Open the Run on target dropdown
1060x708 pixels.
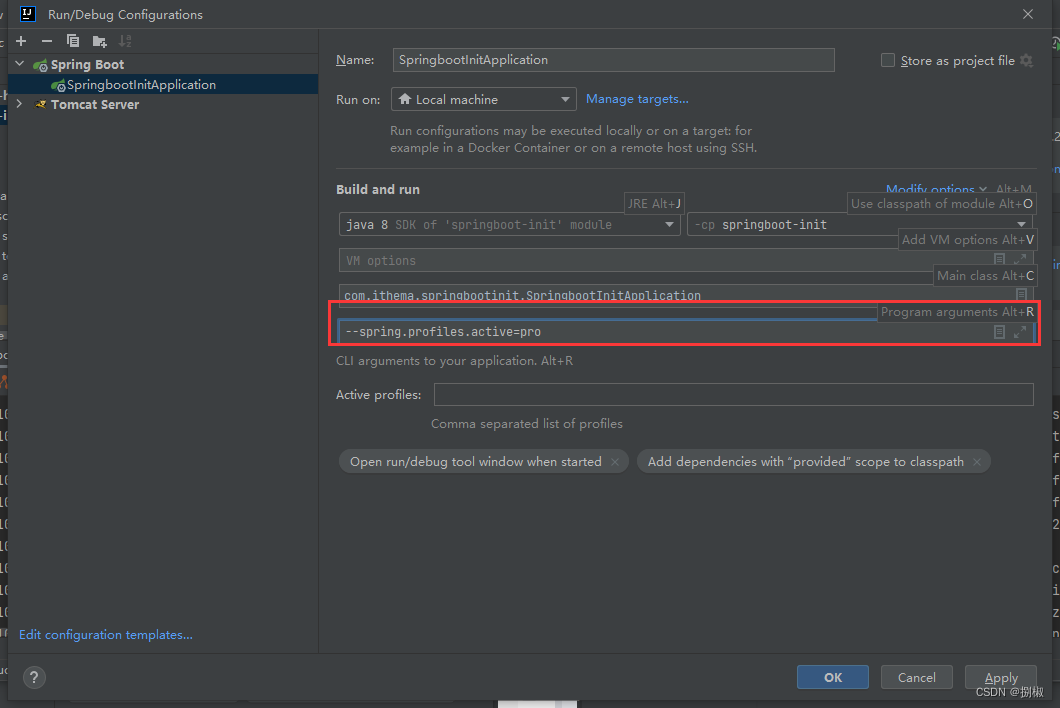click(483, 99)
